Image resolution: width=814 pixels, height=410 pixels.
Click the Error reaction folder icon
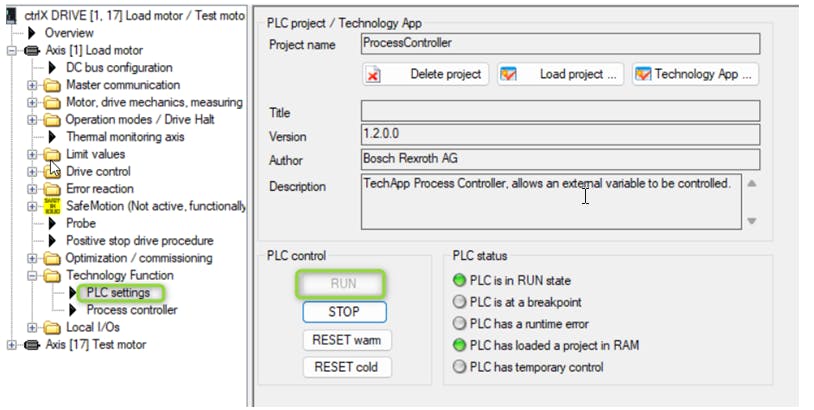tap(52, 189)
